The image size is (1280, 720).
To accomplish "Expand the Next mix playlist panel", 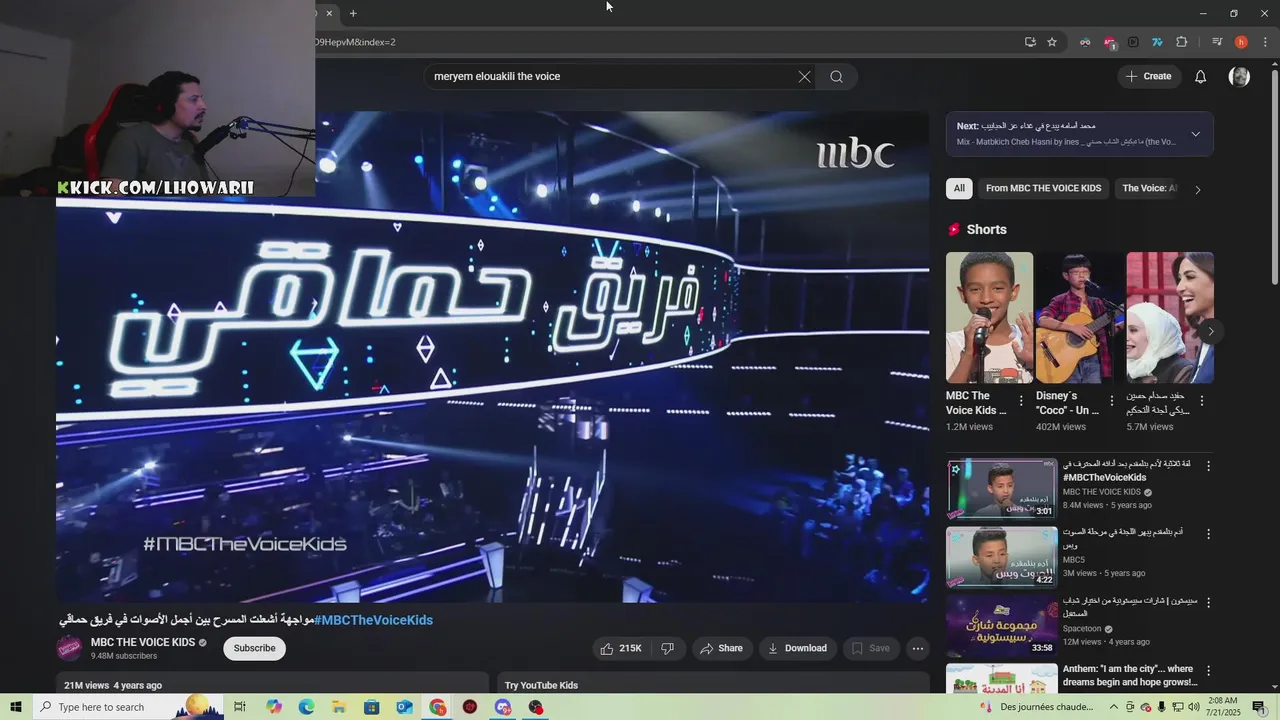I will pyautogui.click(x=1195, y=134).
